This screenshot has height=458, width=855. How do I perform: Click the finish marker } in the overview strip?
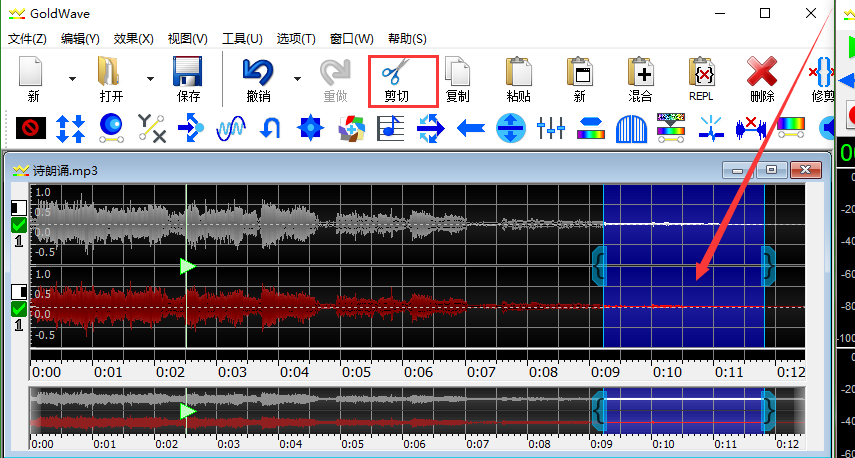tap(768, 411)
